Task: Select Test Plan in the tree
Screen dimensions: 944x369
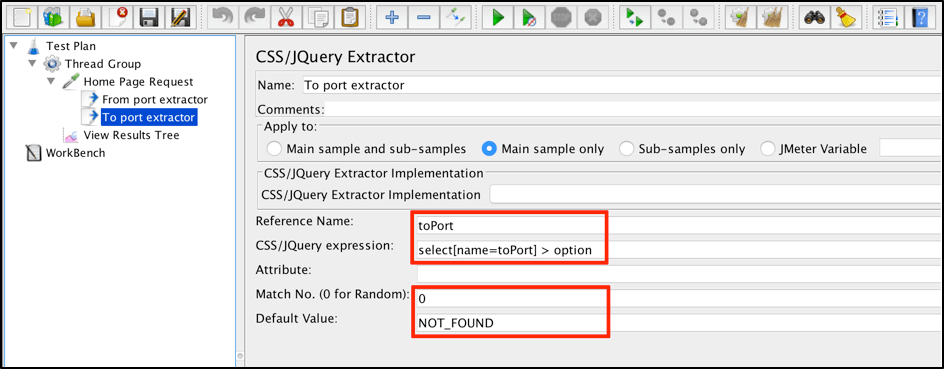Action: tap(70, 46)
